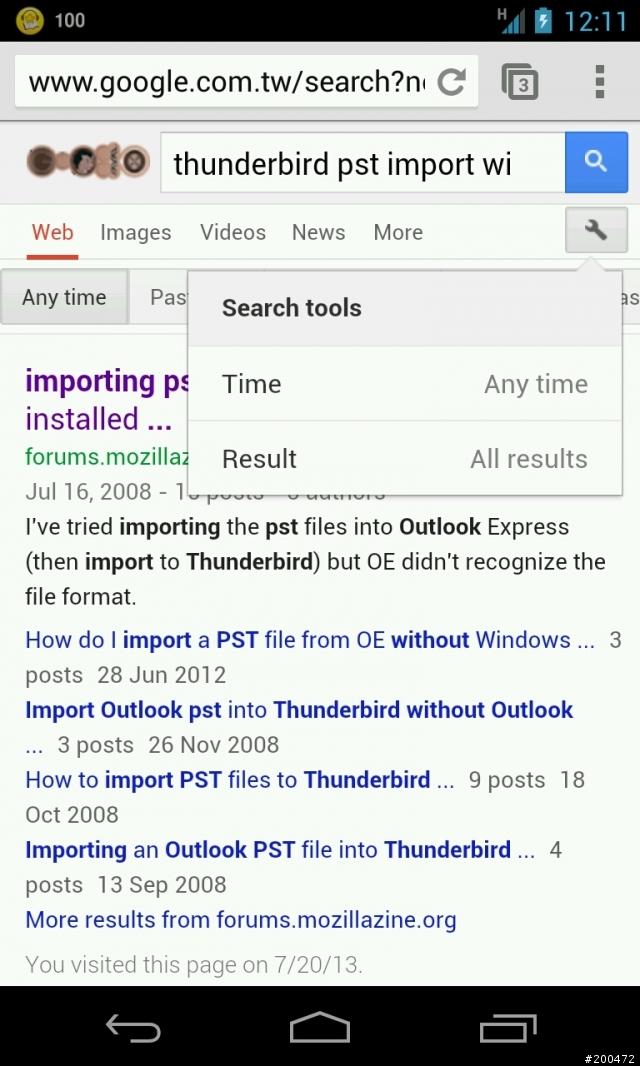Switch to the Images tab
The image size is (640, 1067).
coord(135,232)
